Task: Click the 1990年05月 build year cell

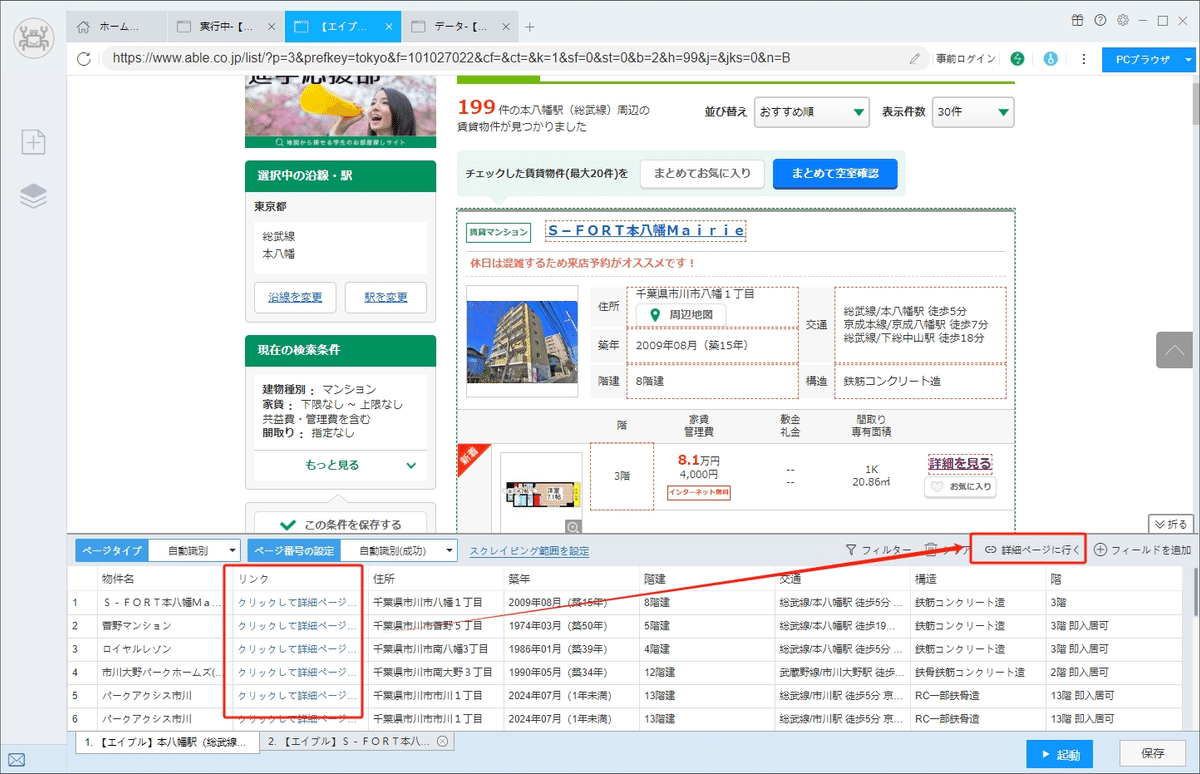Action: pyautogui.click(x=571, y=672)
